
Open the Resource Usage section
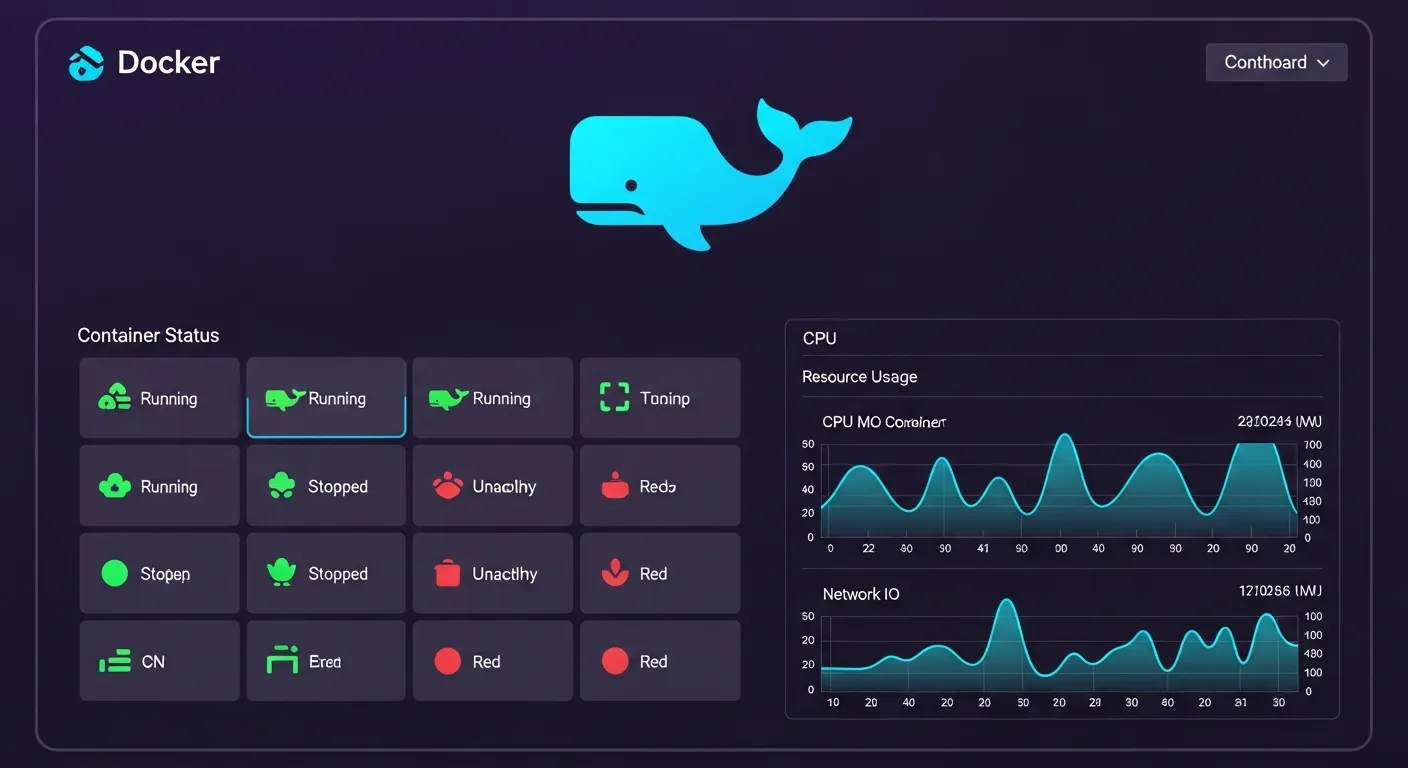tap(859, 376)
